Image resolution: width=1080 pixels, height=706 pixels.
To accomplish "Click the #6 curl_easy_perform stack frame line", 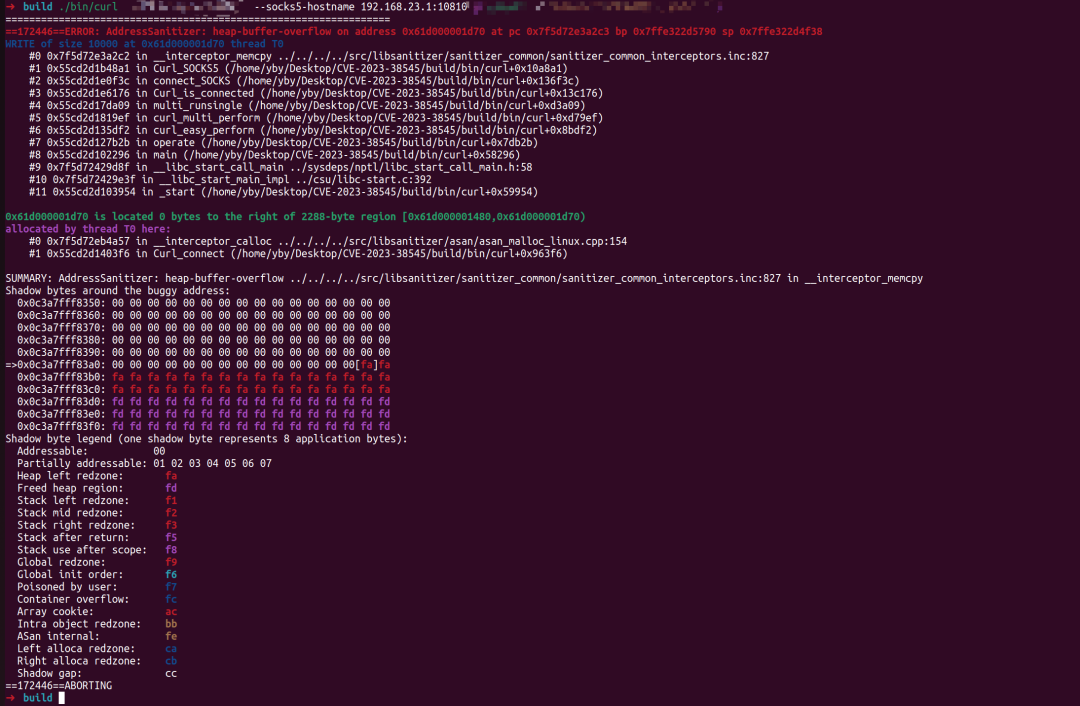I will [313, 130].
